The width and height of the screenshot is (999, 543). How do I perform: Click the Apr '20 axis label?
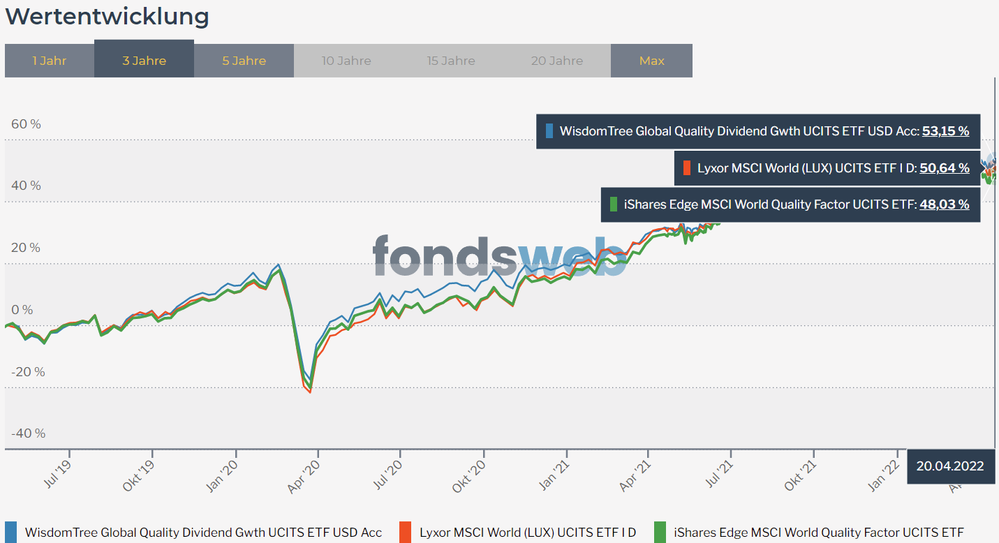coord(303,477)
